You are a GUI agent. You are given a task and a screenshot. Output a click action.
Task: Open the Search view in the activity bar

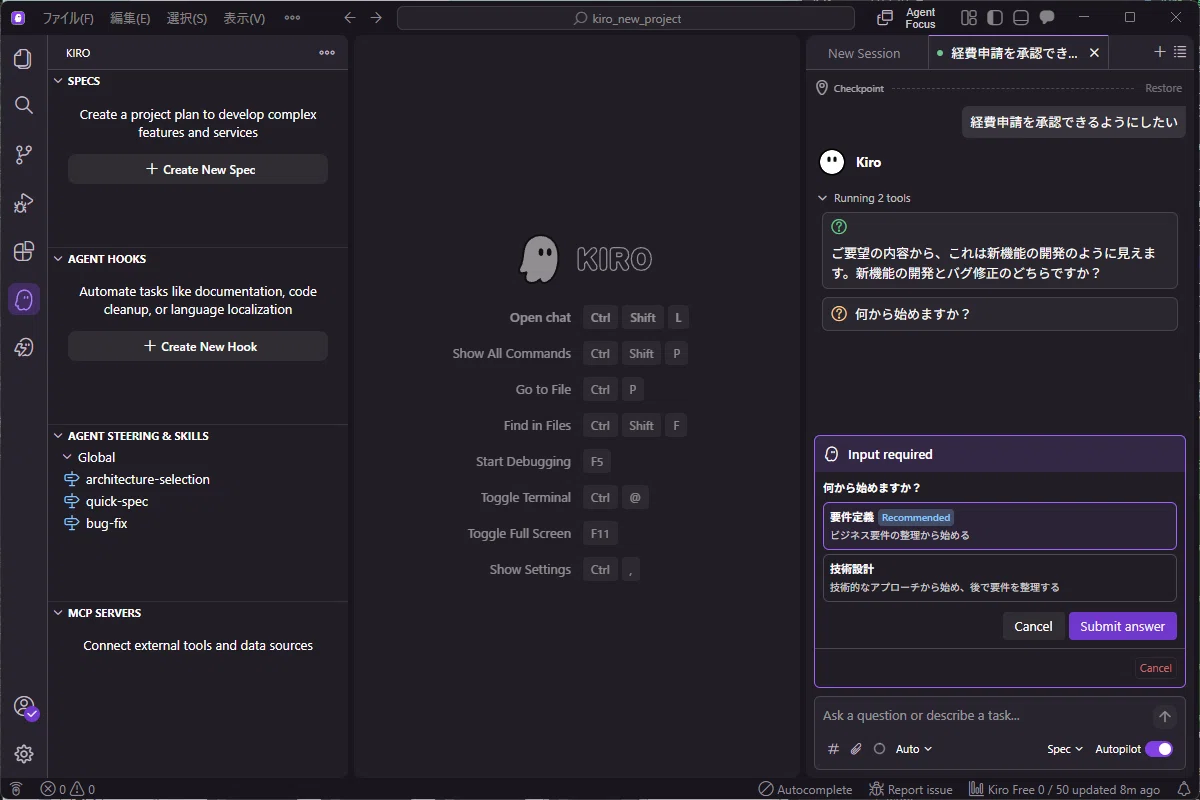(x=23, y=106)
